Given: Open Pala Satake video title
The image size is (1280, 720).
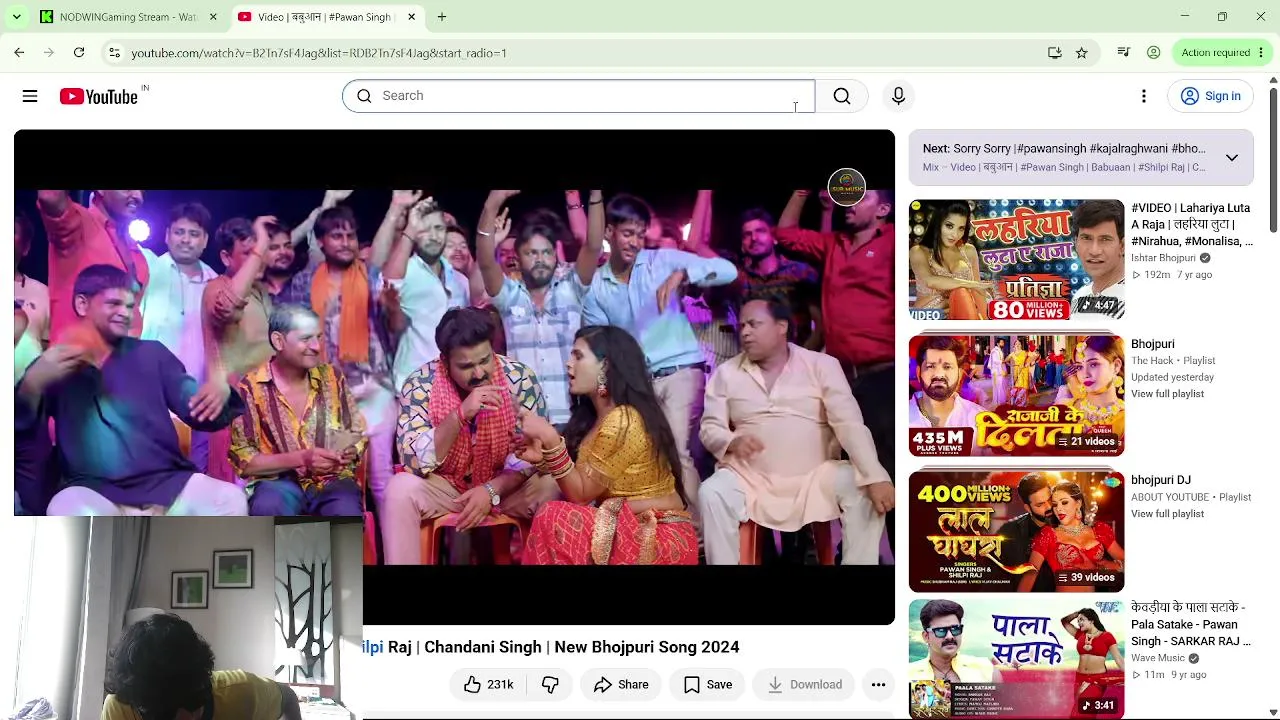Looking at the screenshot, I should pos(1191,624).
